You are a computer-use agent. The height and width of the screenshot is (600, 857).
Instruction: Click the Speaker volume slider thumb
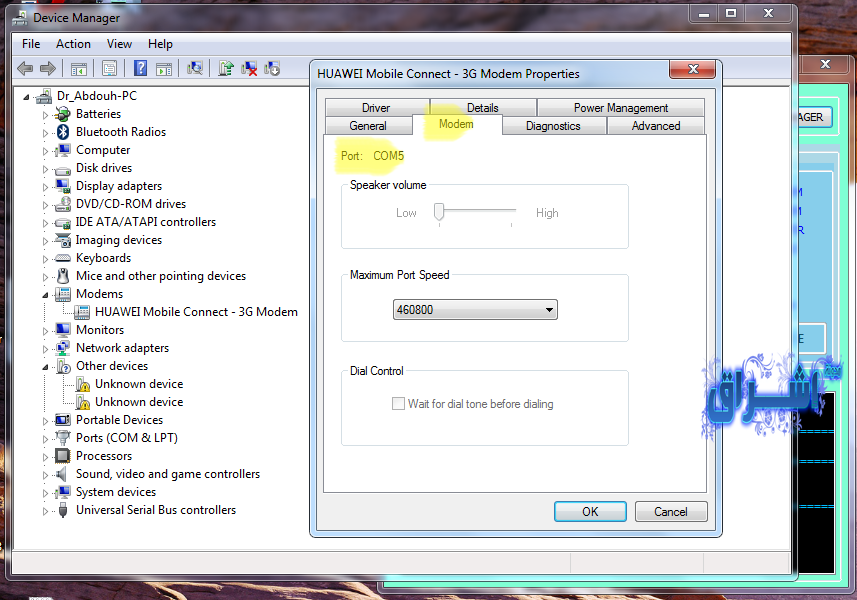(x=438, y=211)
